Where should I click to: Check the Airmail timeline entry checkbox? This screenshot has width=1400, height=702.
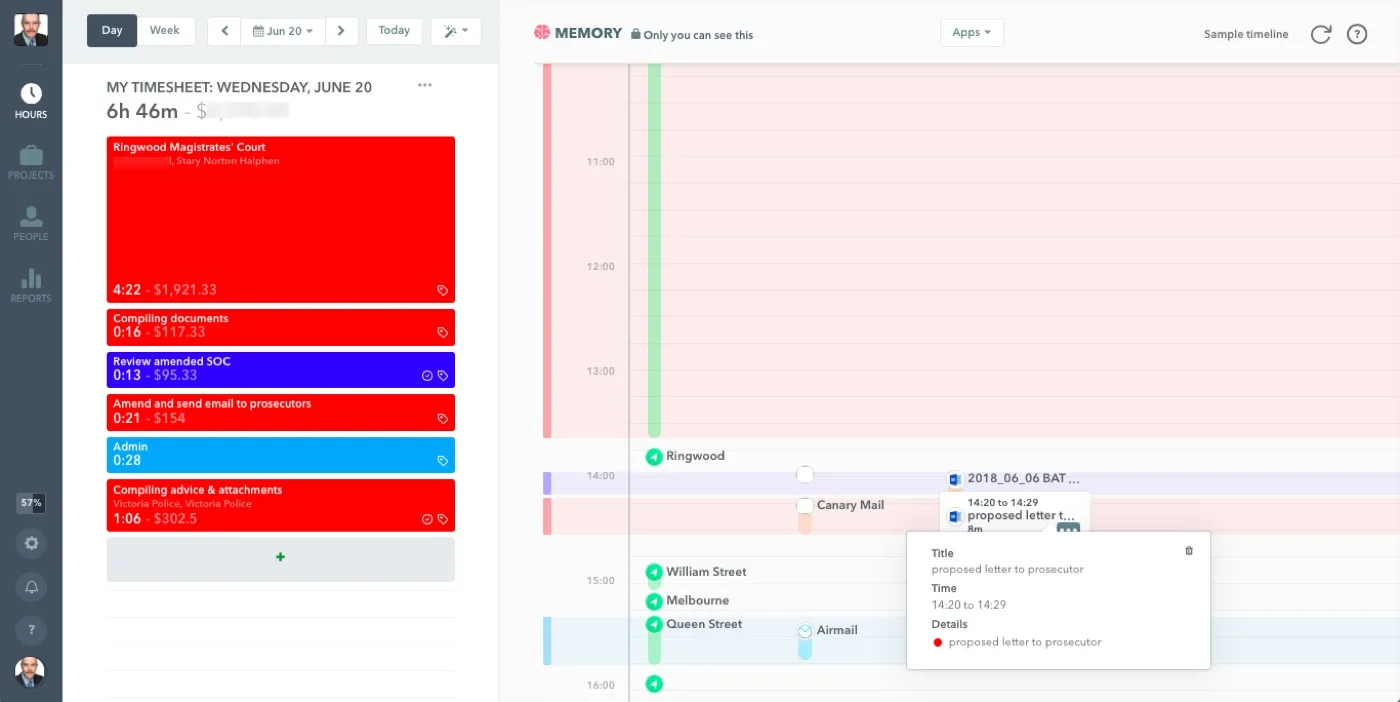click(805, 631)
